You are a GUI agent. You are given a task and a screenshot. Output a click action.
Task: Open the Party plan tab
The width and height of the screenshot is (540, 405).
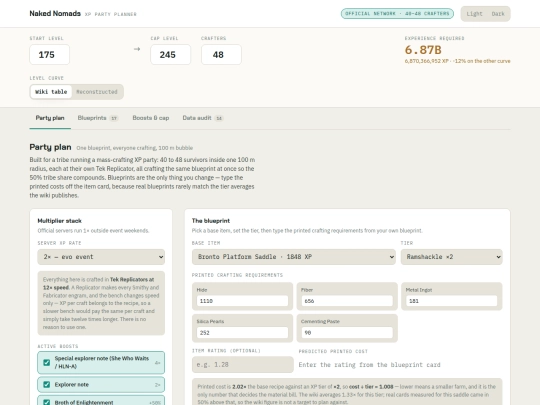click(50, 118)
